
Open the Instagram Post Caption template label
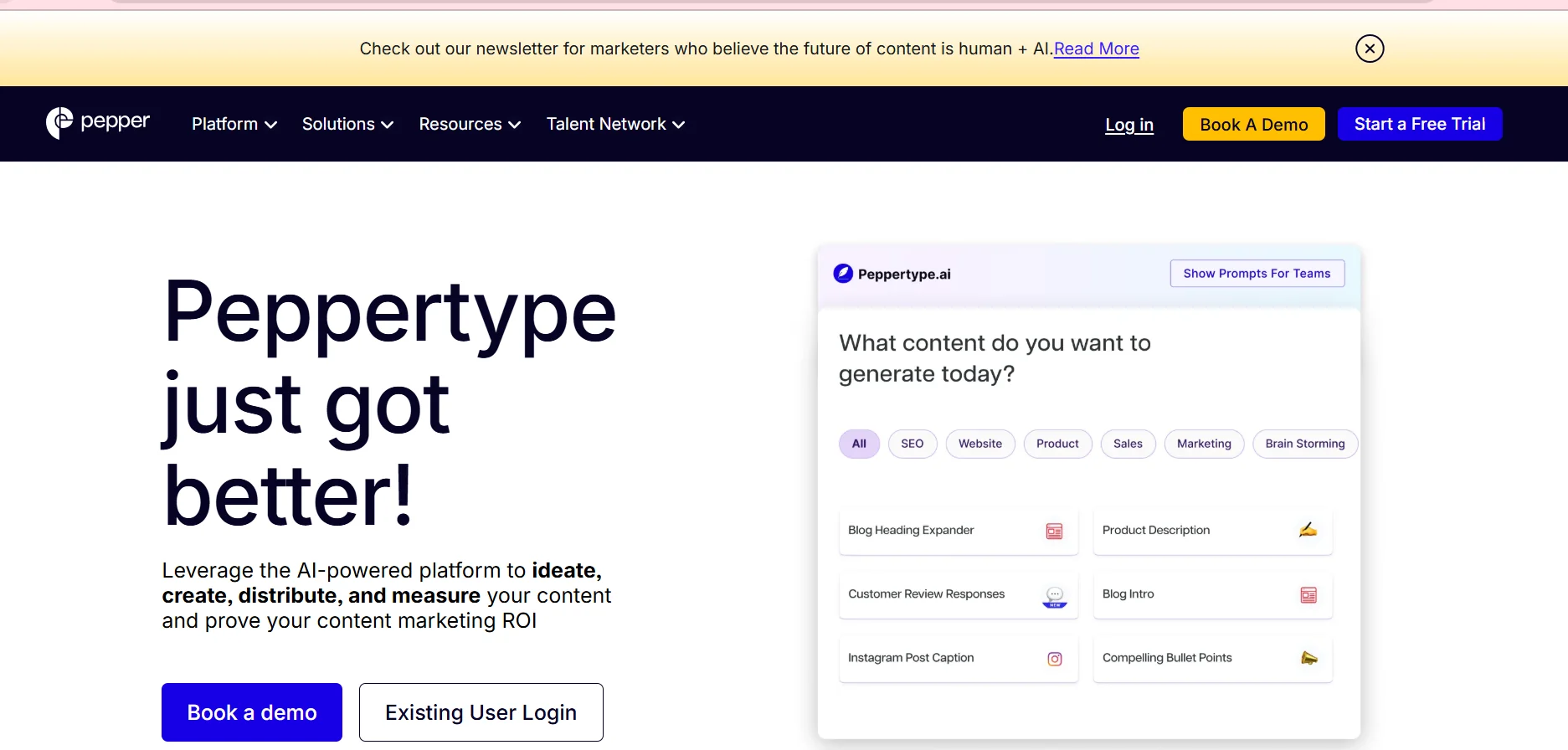[x=911, y=657]
